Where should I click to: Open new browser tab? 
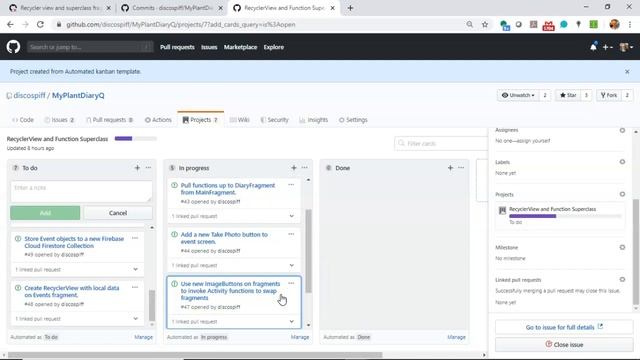tap(350, 8)
